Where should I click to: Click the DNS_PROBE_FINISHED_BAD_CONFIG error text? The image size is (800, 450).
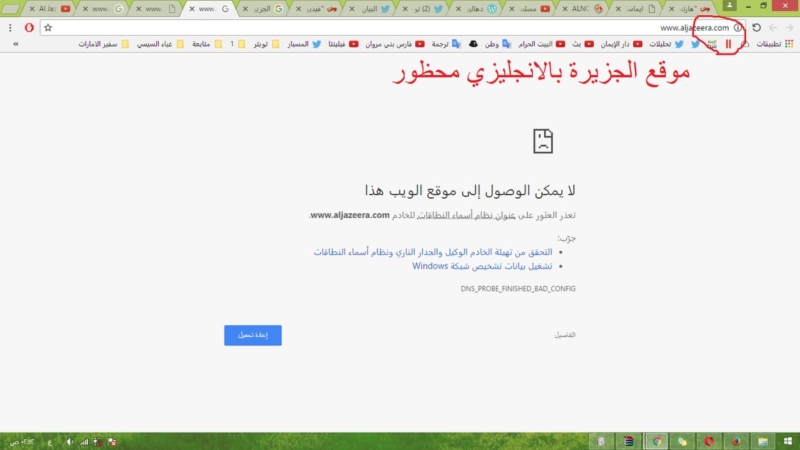tap(518, 289)
